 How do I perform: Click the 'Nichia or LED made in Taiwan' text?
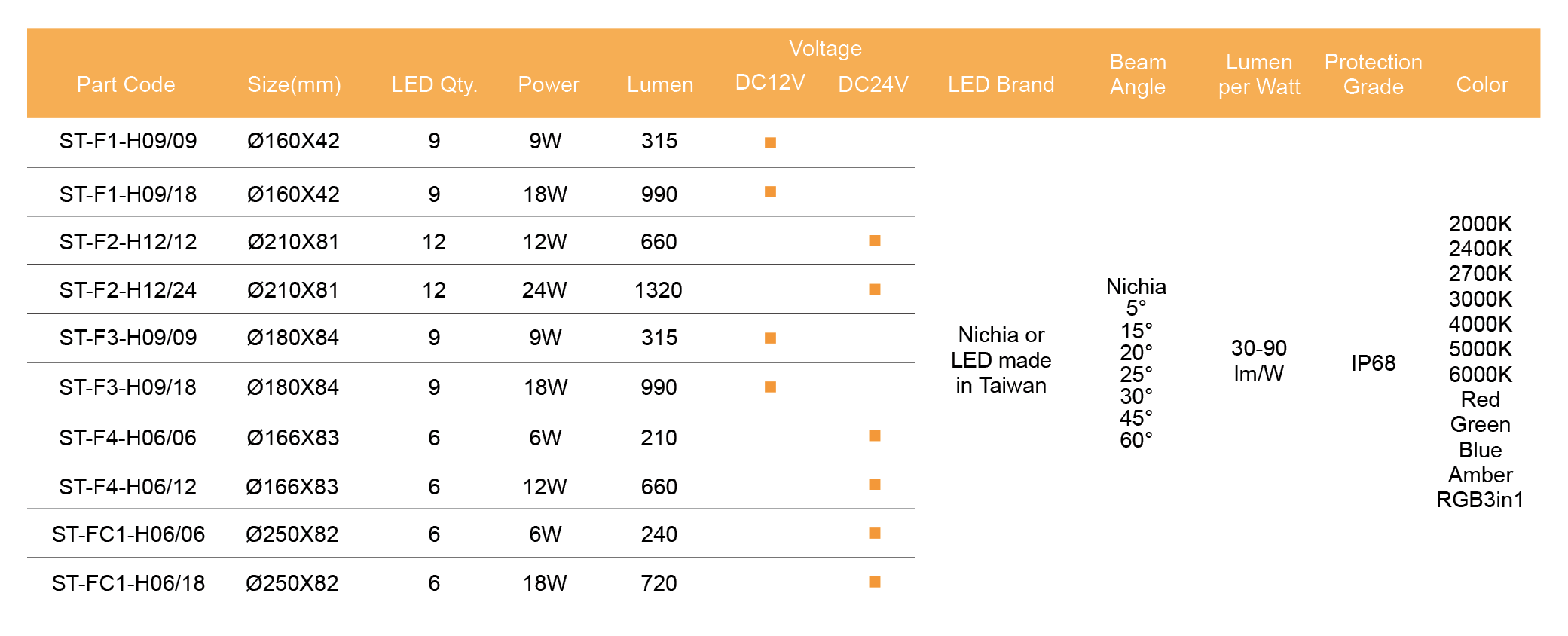pos(1001,360)
